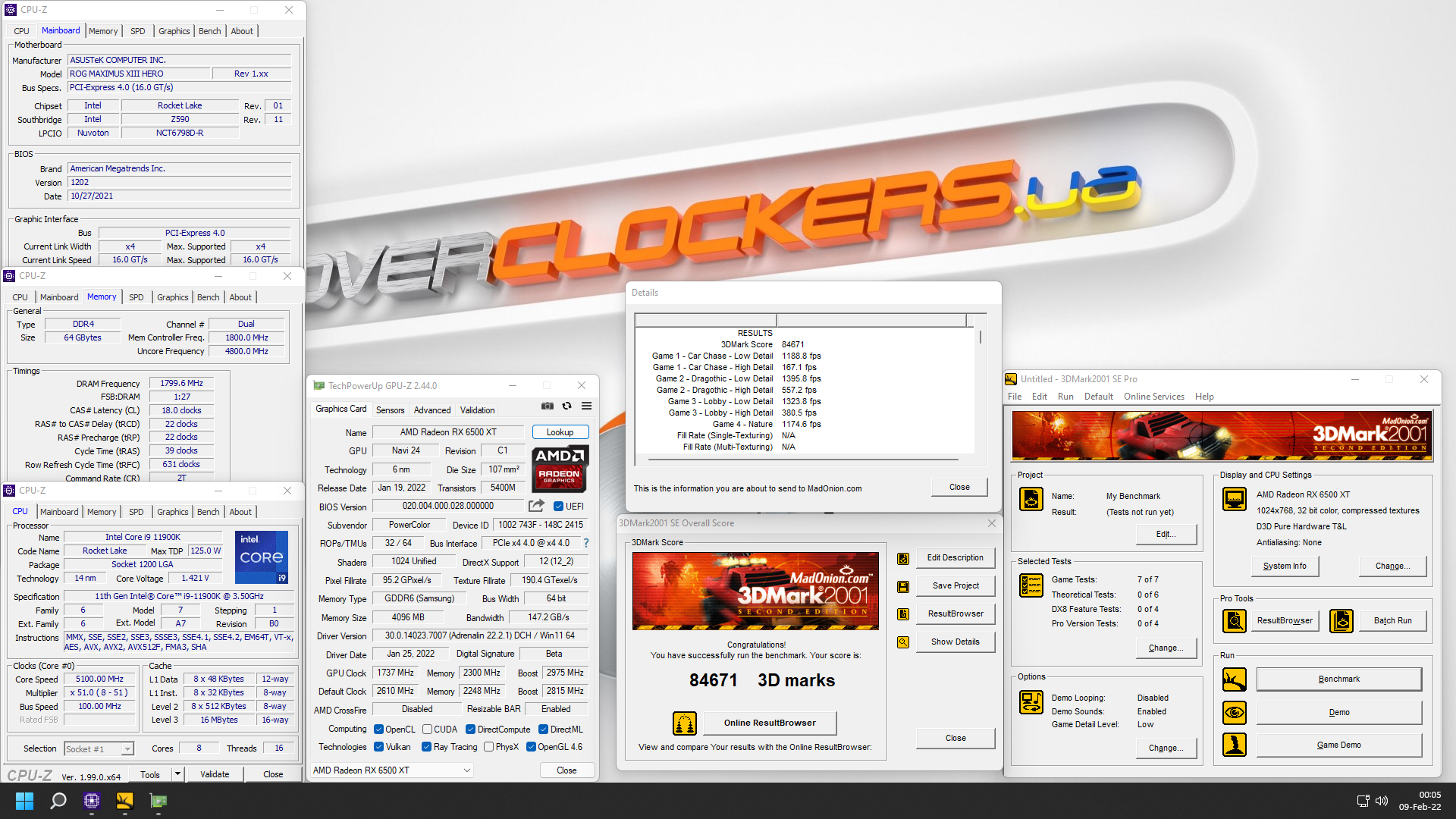1456x819 pixels.
Task: Toggle the Ray Tracing checkbox
Action: pyautogui.click(x=426, y=747)
